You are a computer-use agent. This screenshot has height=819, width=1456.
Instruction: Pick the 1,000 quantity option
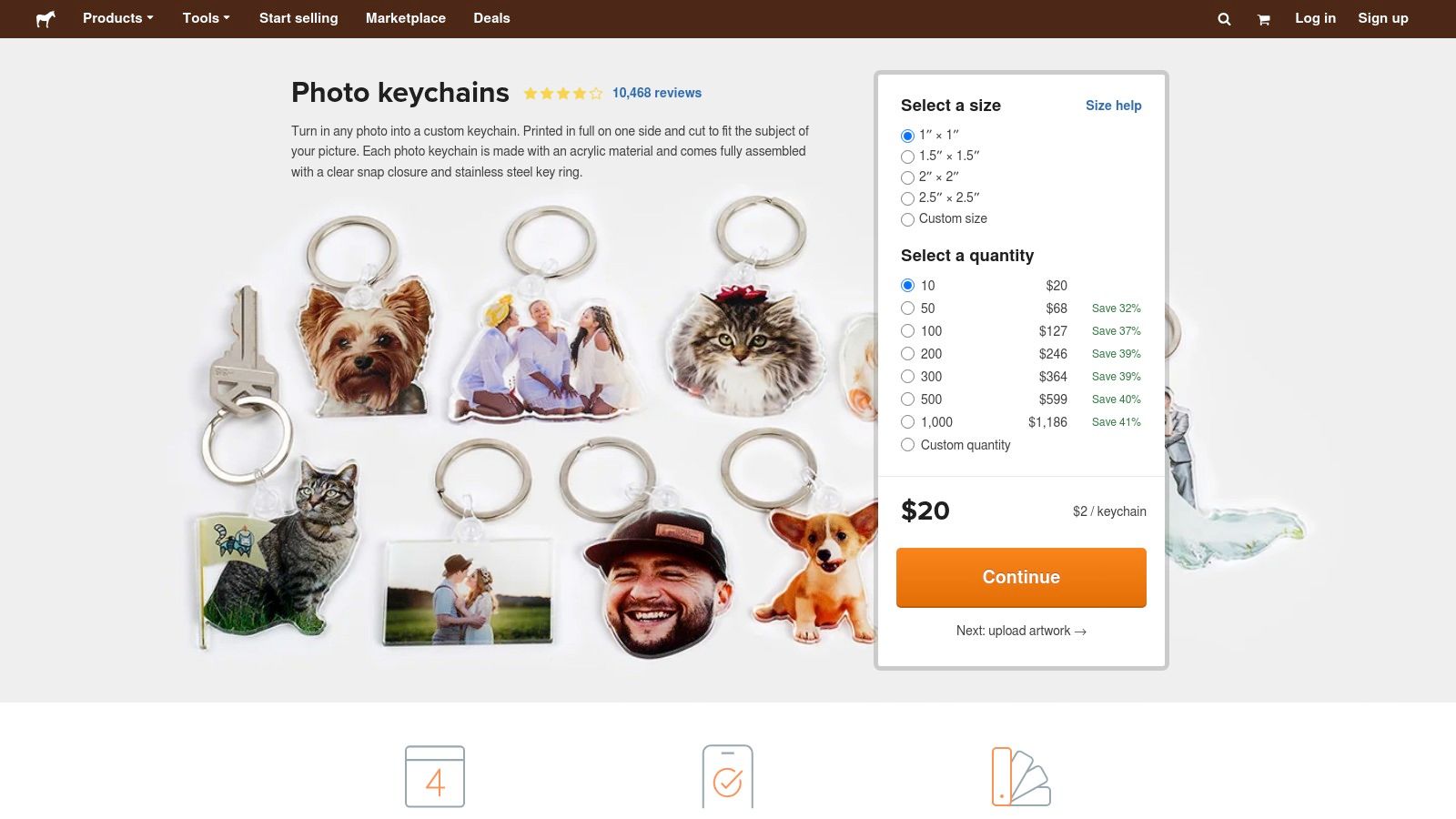point(907,422)
